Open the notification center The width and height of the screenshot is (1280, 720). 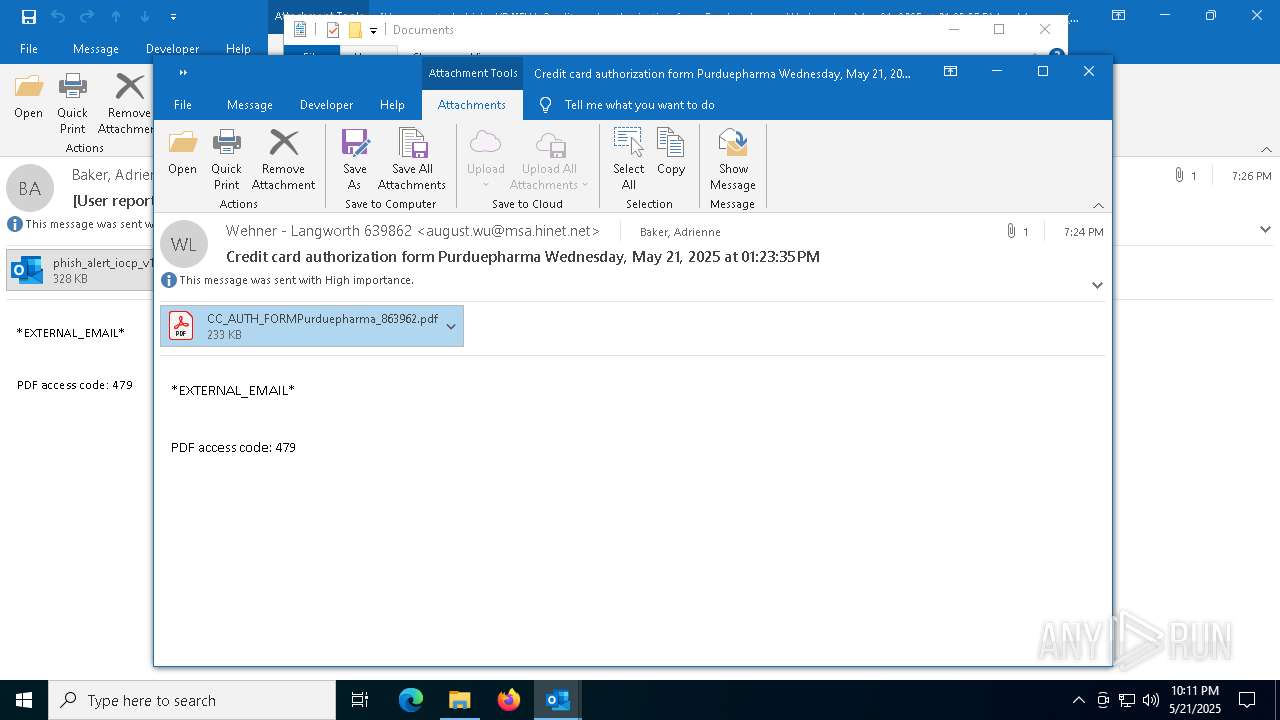click(x=1247, y=700)
